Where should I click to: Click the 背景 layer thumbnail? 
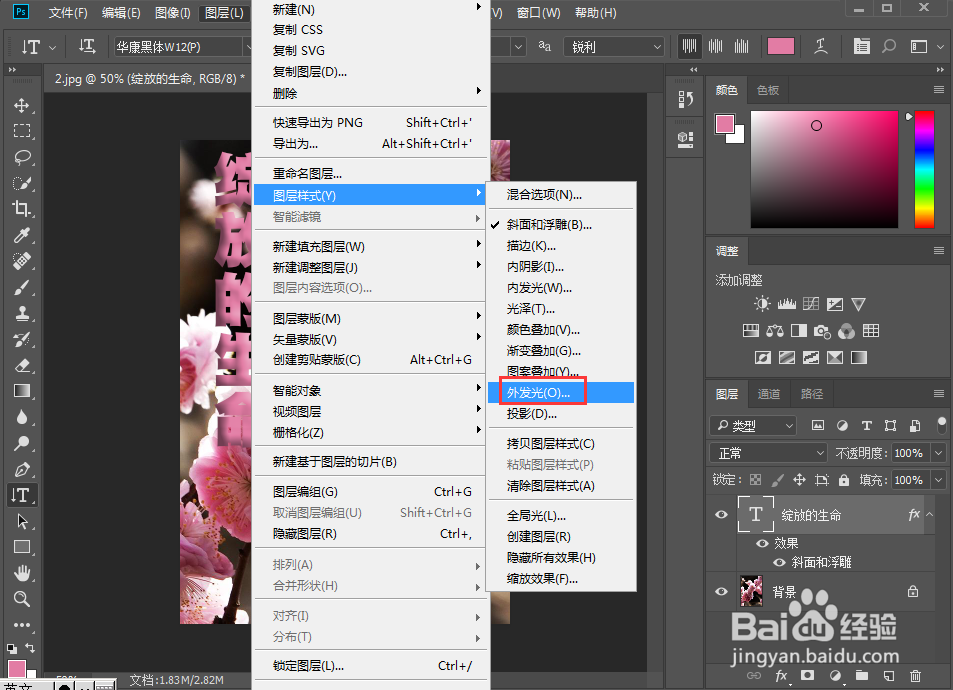point(751,591)
